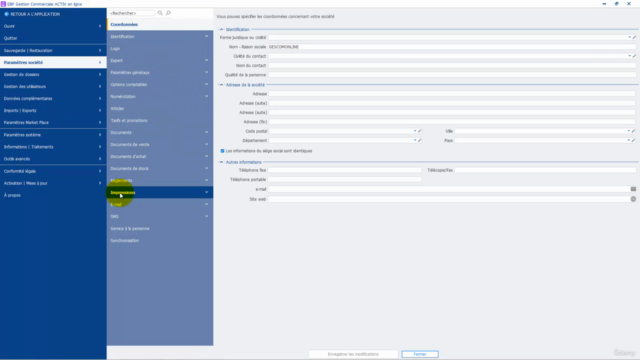The width and height of the screenshot is (640, 360).
Task: Open the Forme juridique ou civilité dropdown
Action: click(629, 38)
